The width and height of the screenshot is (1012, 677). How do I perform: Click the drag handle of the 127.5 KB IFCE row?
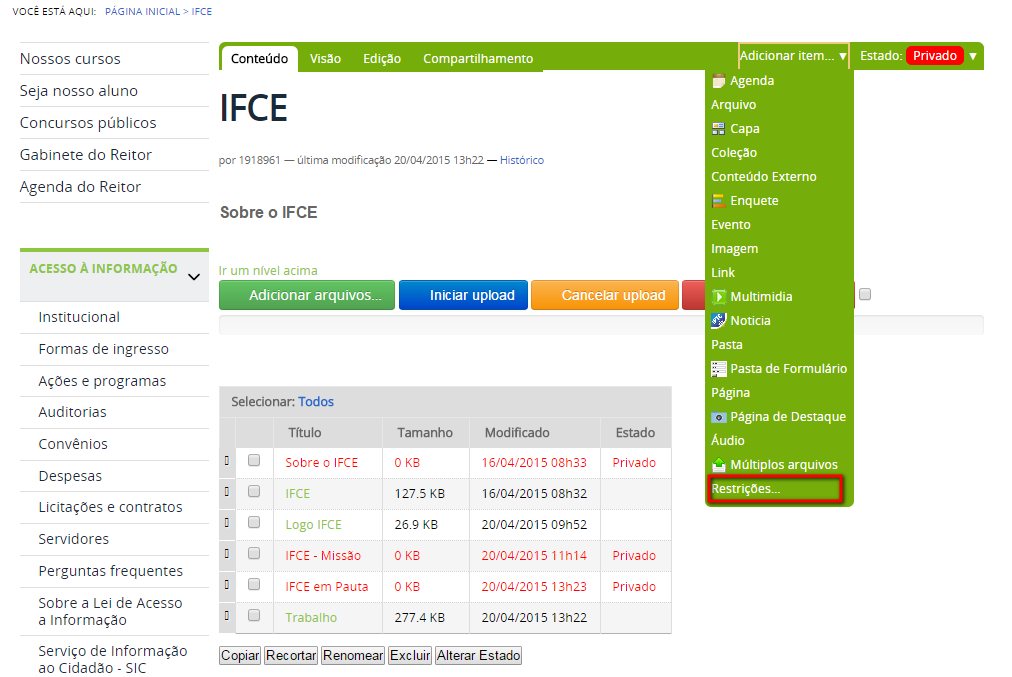click(227, 492)
